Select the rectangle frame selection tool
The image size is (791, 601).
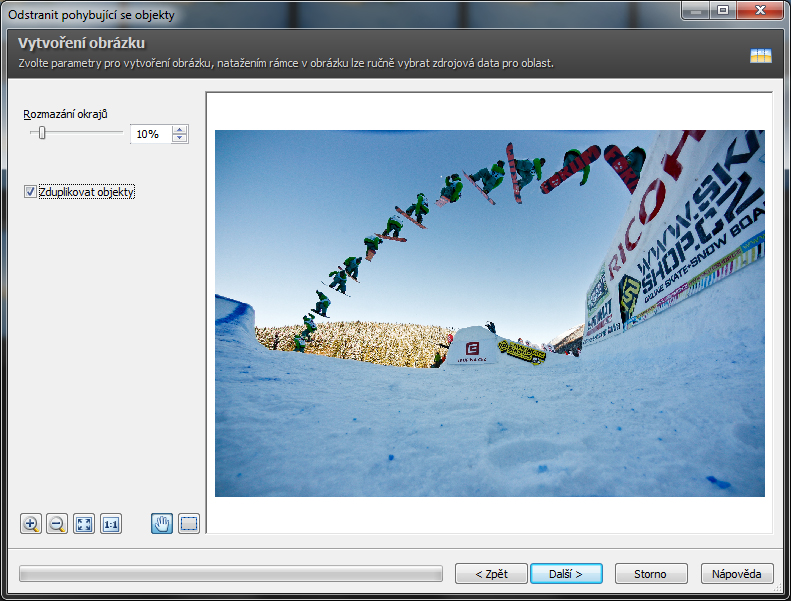pyautogui.click(x=189, y=524)
